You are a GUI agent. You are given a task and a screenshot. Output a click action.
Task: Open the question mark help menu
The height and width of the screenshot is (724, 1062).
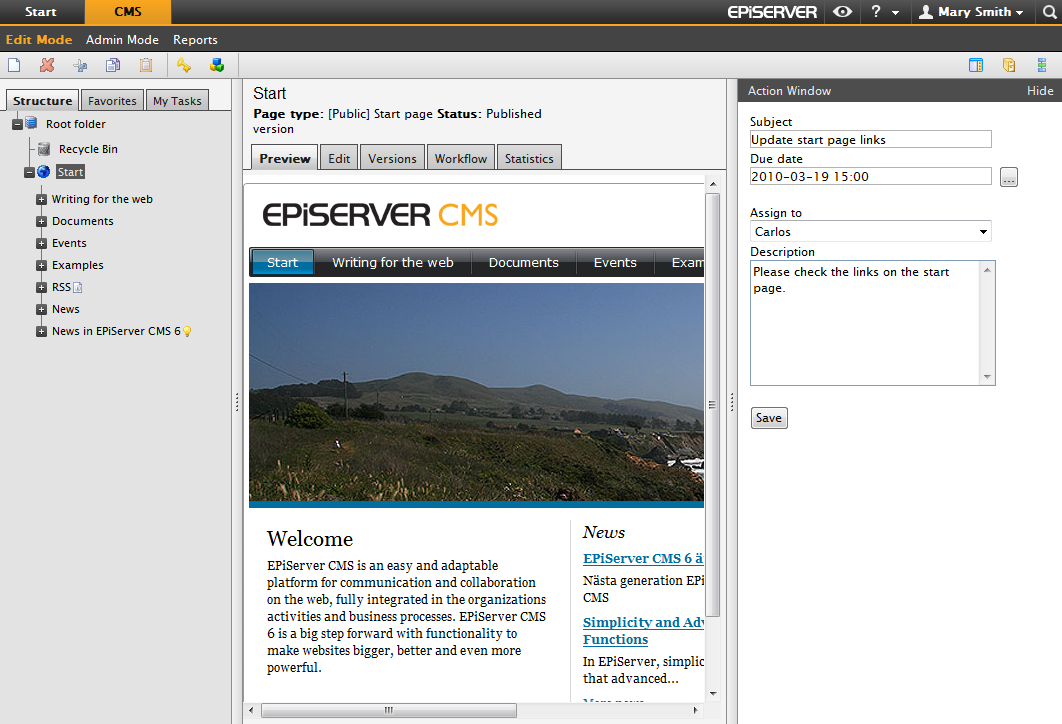coord(876,12)
